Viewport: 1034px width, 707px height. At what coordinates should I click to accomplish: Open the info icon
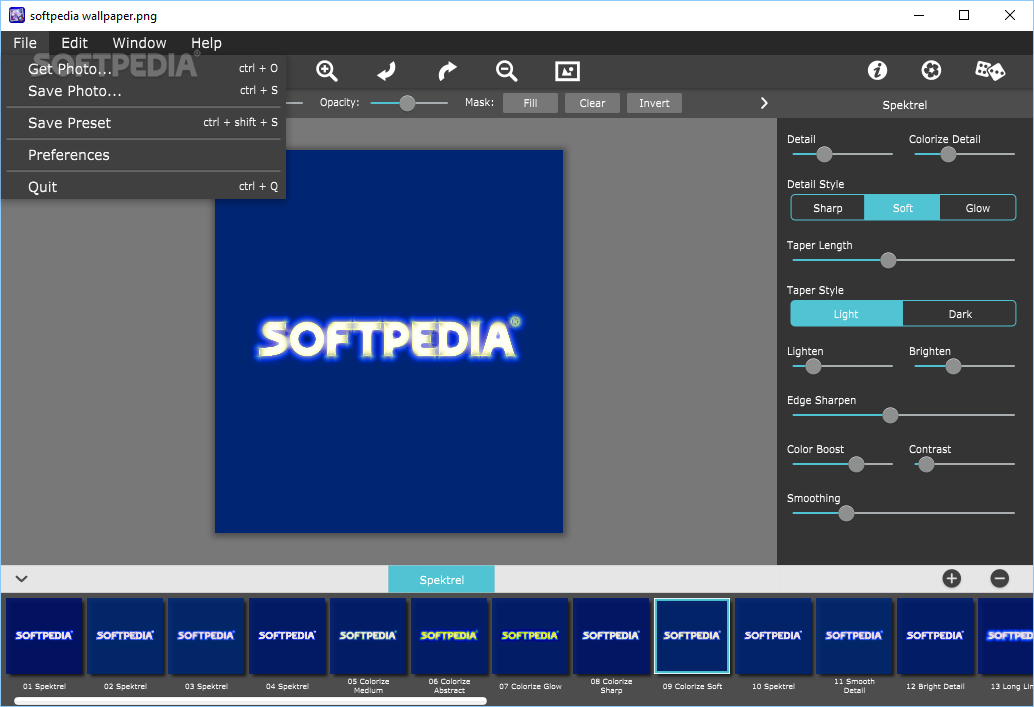pyautogui.click(x=877, y=70)
